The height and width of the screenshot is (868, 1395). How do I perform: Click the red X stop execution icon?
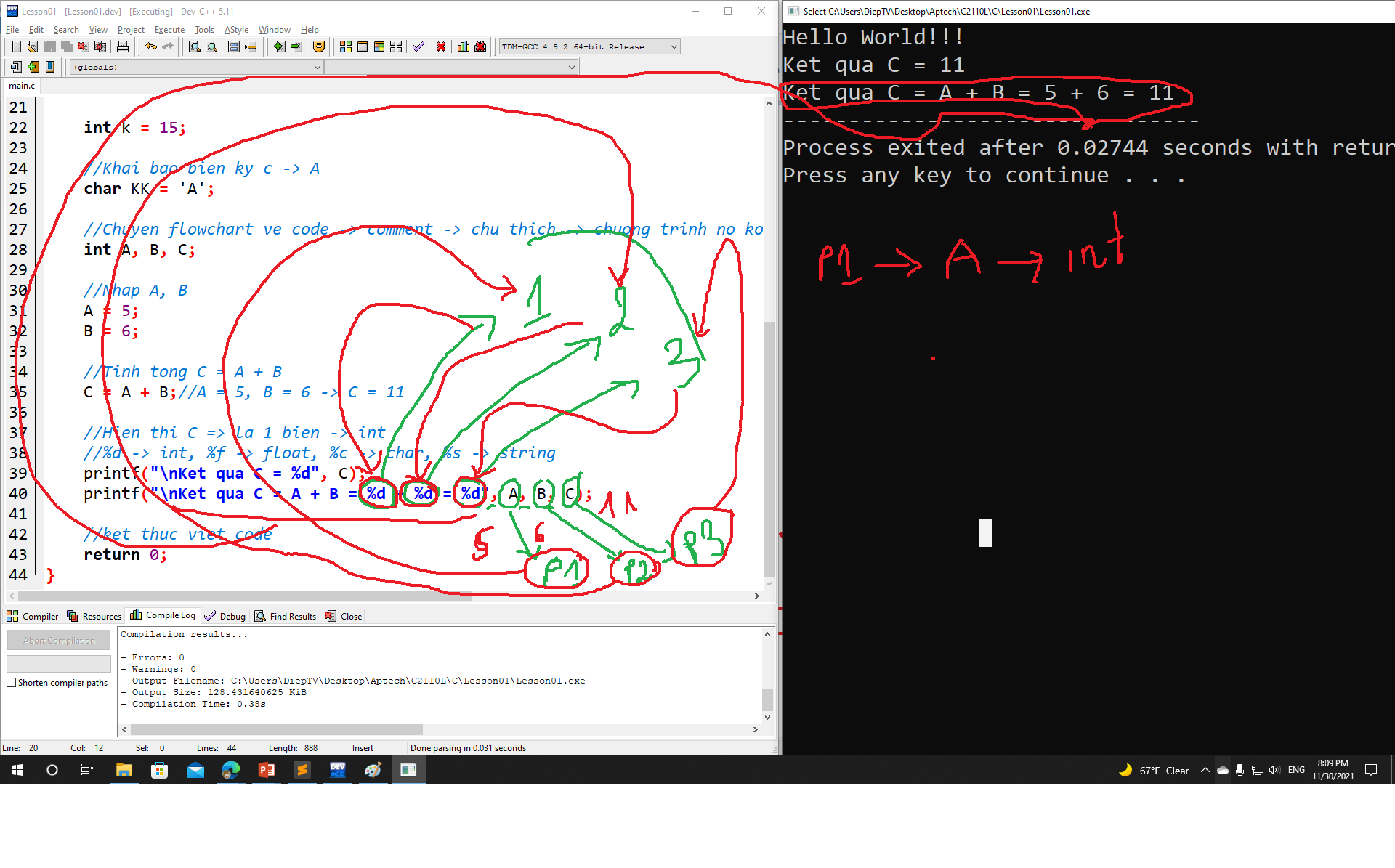[x=440, y=46]
